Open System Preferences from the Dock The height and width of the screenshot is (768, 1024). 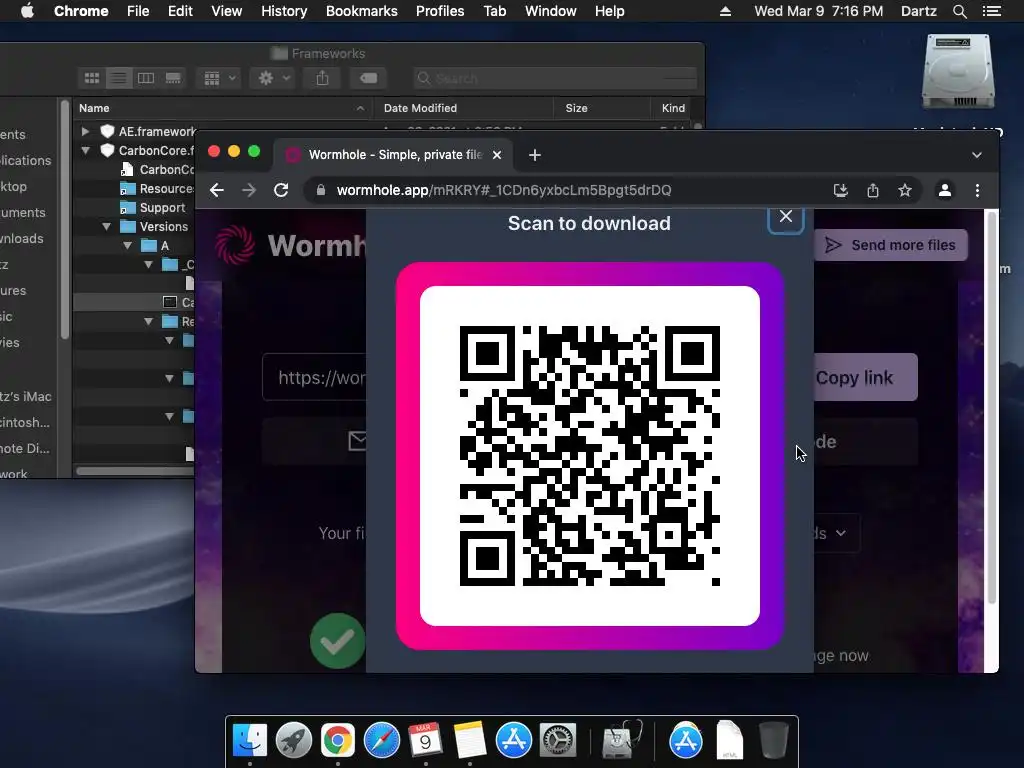click(557, 741)
